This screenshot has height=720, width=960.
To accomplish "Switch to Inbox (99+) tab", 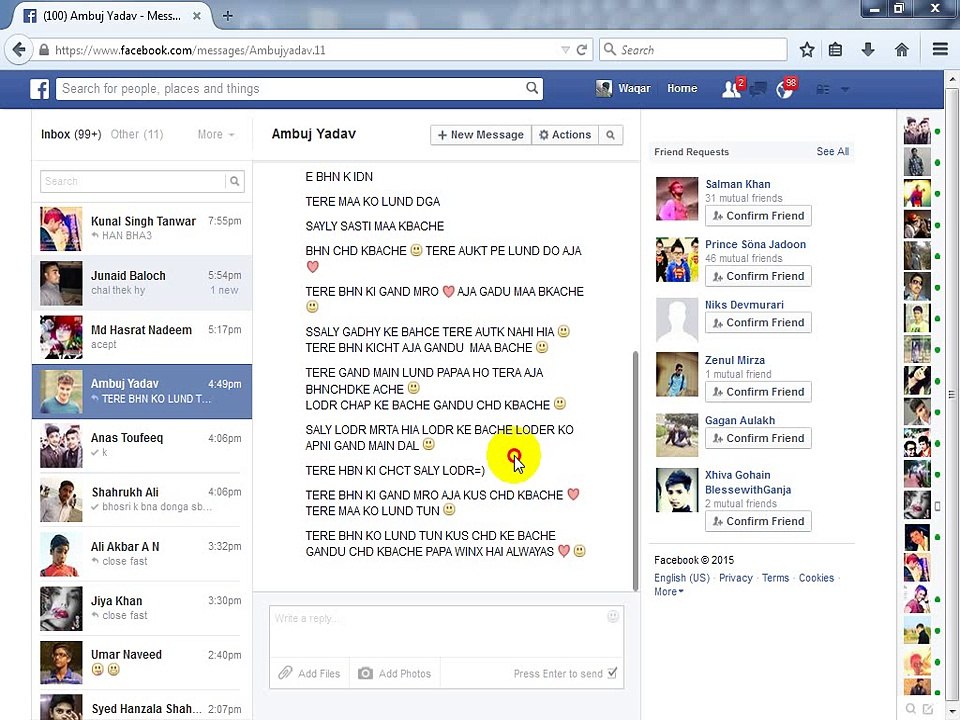I will (71, 134).
